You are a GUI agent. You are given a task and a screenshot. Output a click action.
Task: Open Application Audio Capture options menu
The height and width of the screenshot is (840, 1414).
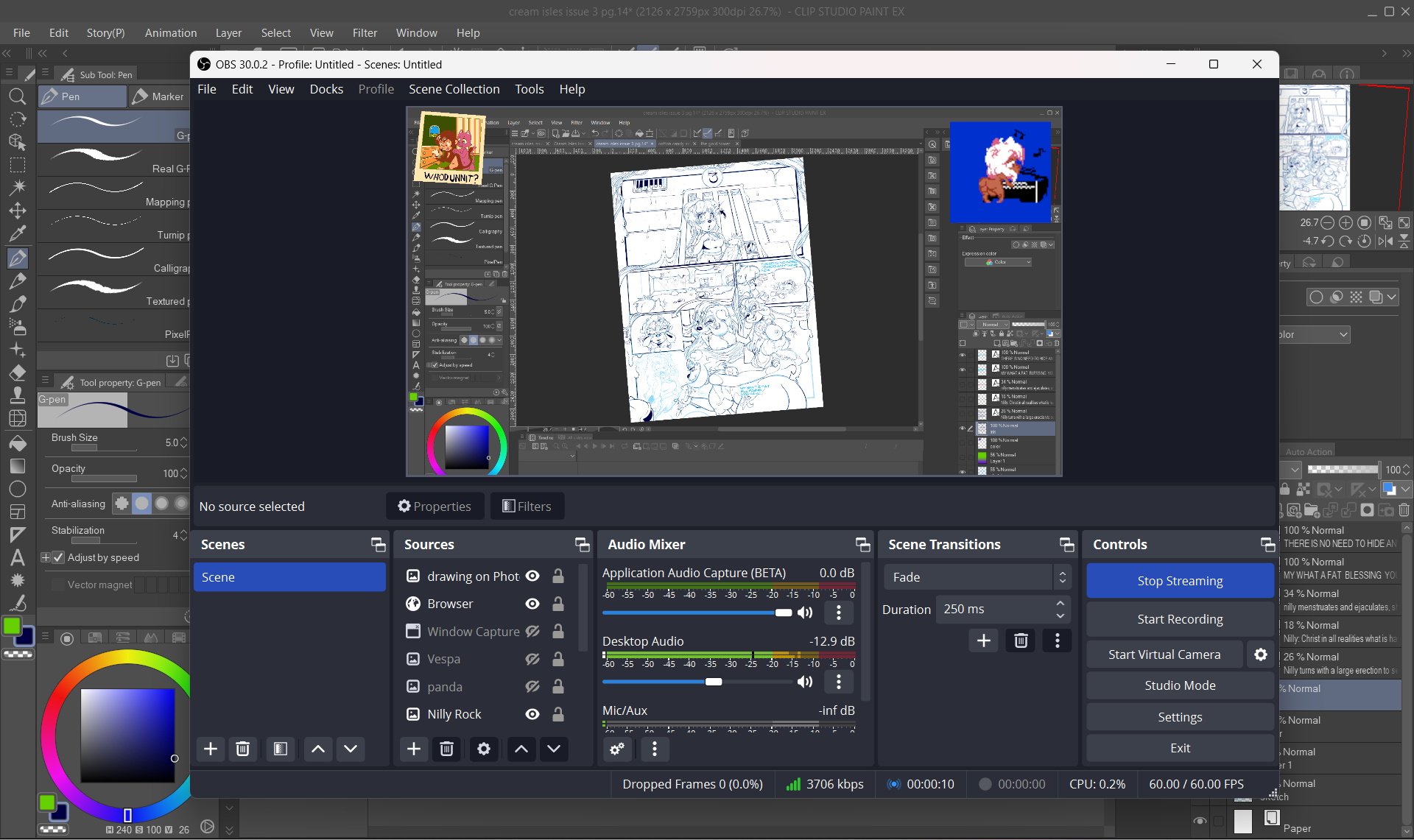(838, 613)
